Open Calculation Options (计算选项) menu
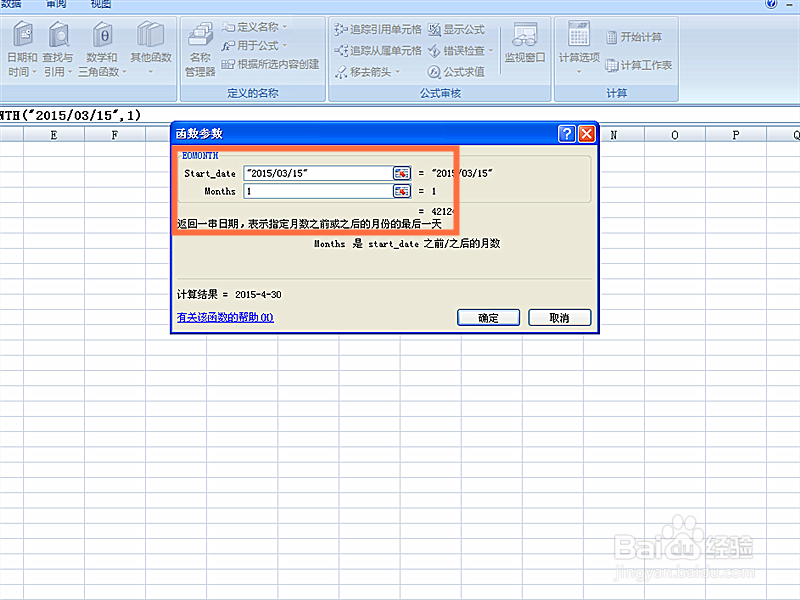Image resolution: width=800 pixels, height=600 pixels. [579, 48]
